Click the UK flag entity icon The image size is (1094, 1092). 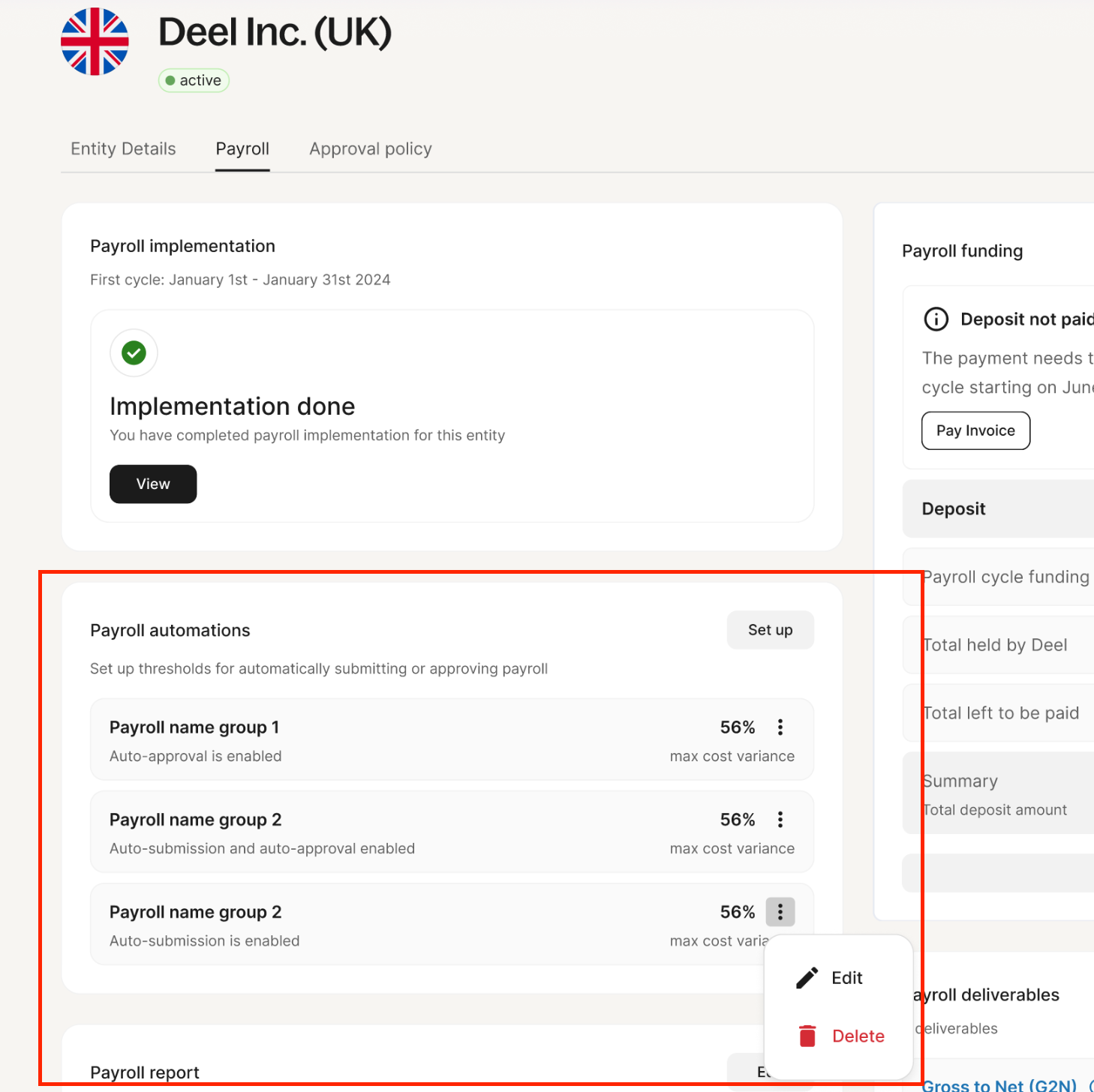95,42
